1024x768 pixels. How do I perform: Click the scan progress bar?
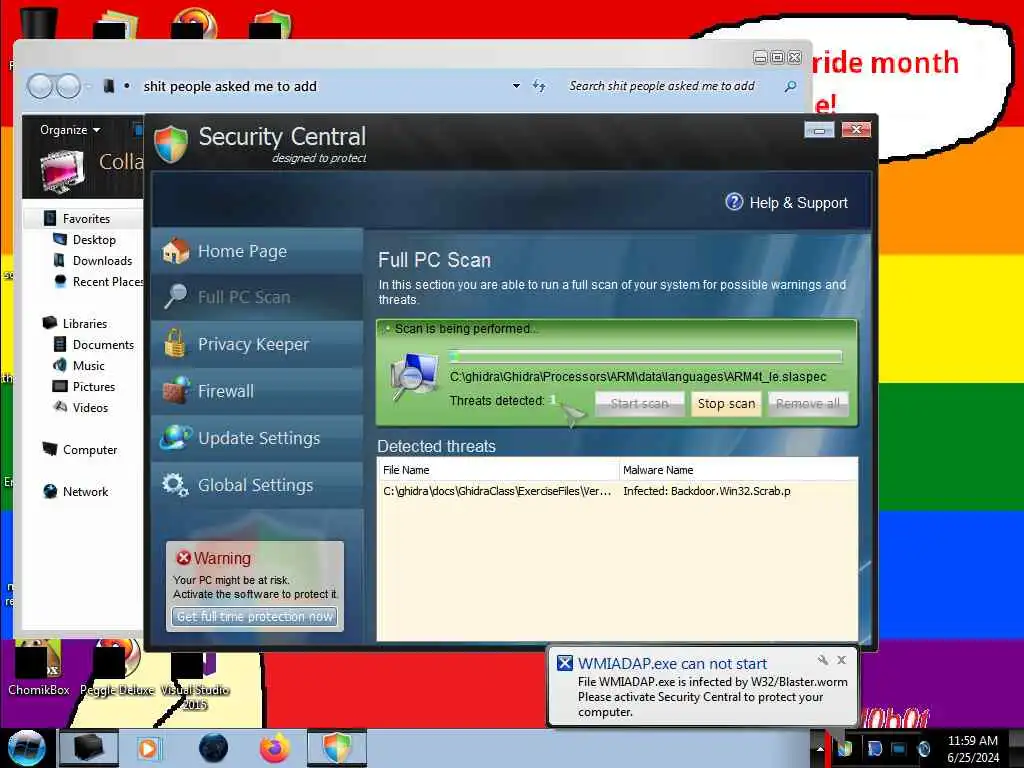tap(645, 357)
